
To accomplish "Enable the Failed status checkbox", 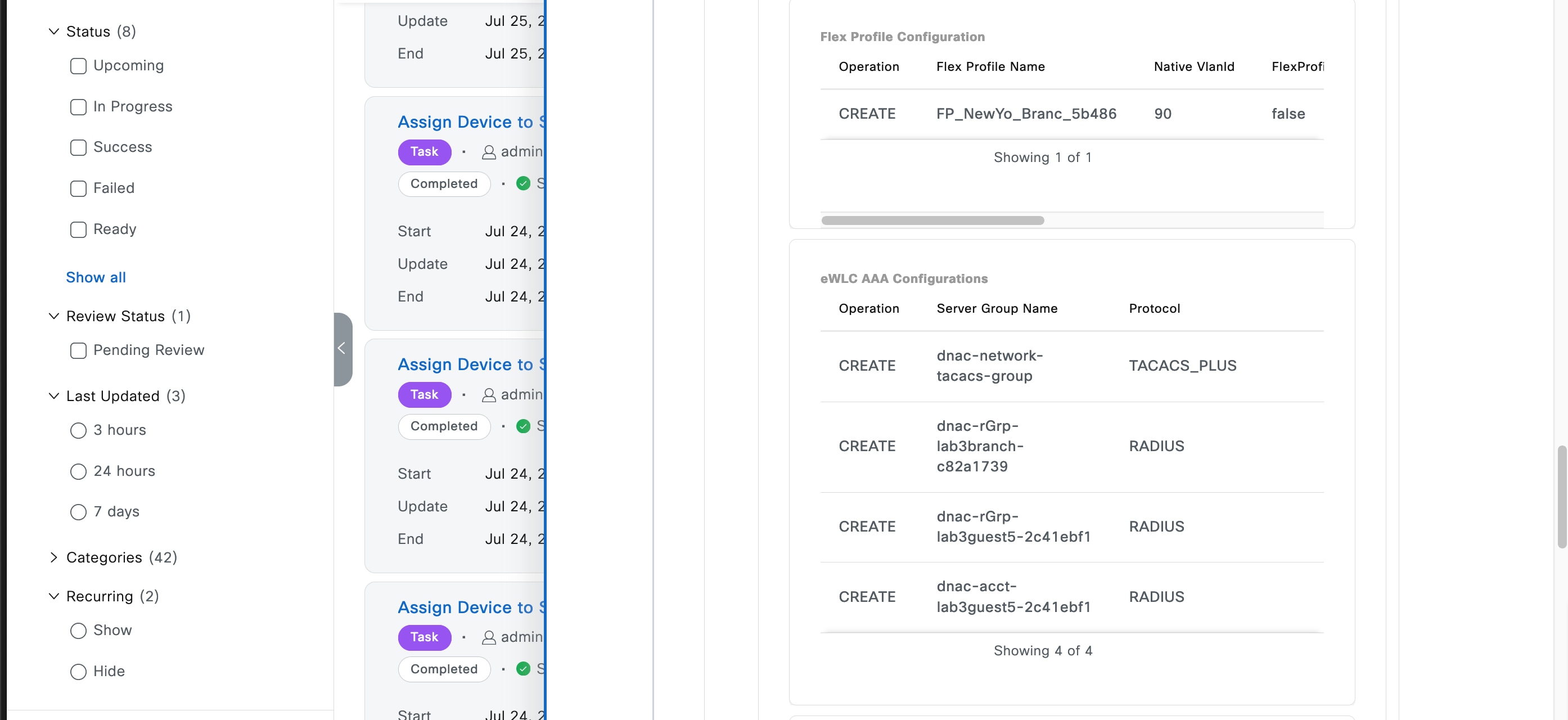I will (79, 188).
